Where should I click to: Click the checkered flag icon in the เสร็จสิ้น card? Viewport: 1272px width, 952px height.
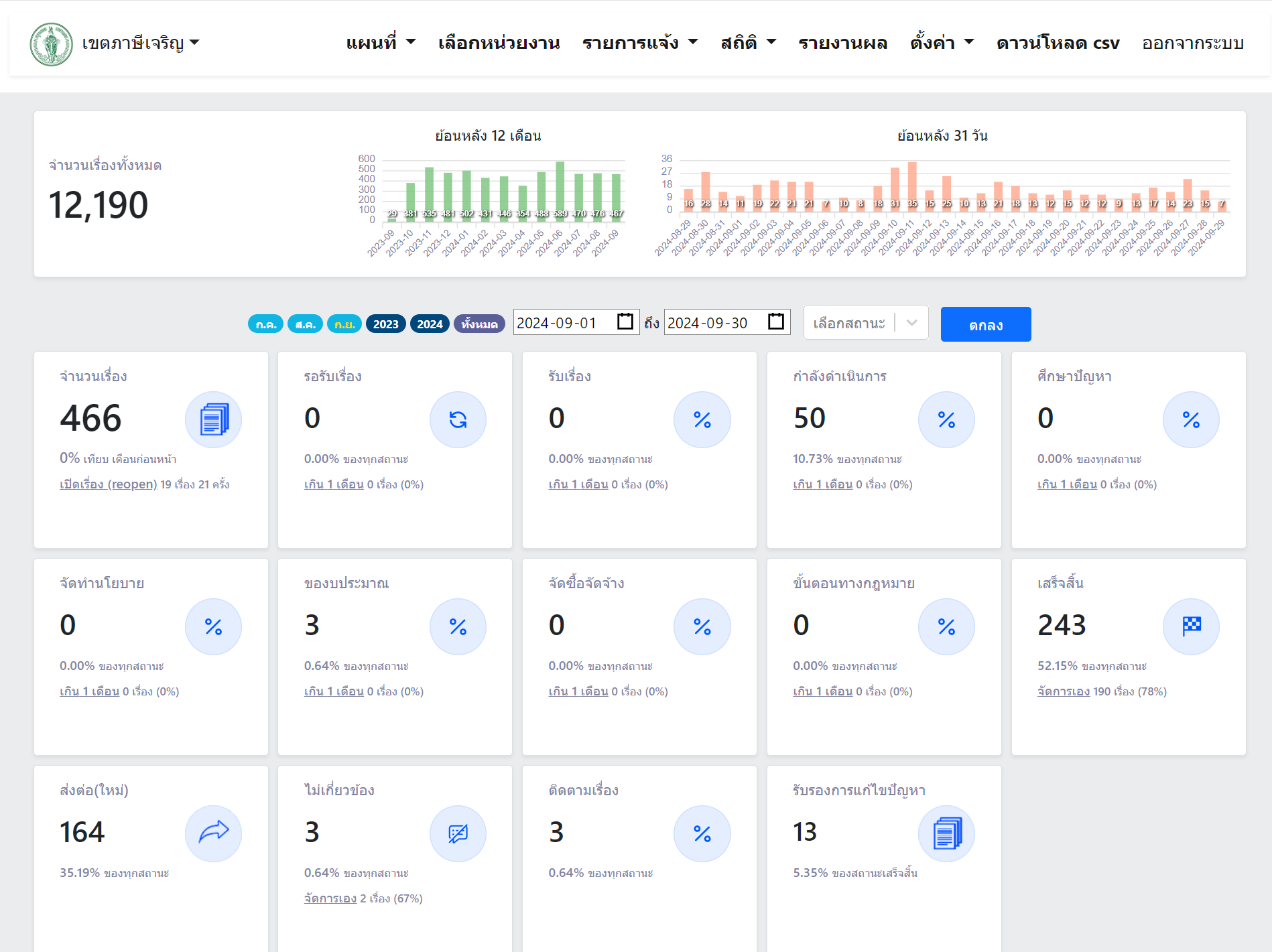pos(1191,627)
